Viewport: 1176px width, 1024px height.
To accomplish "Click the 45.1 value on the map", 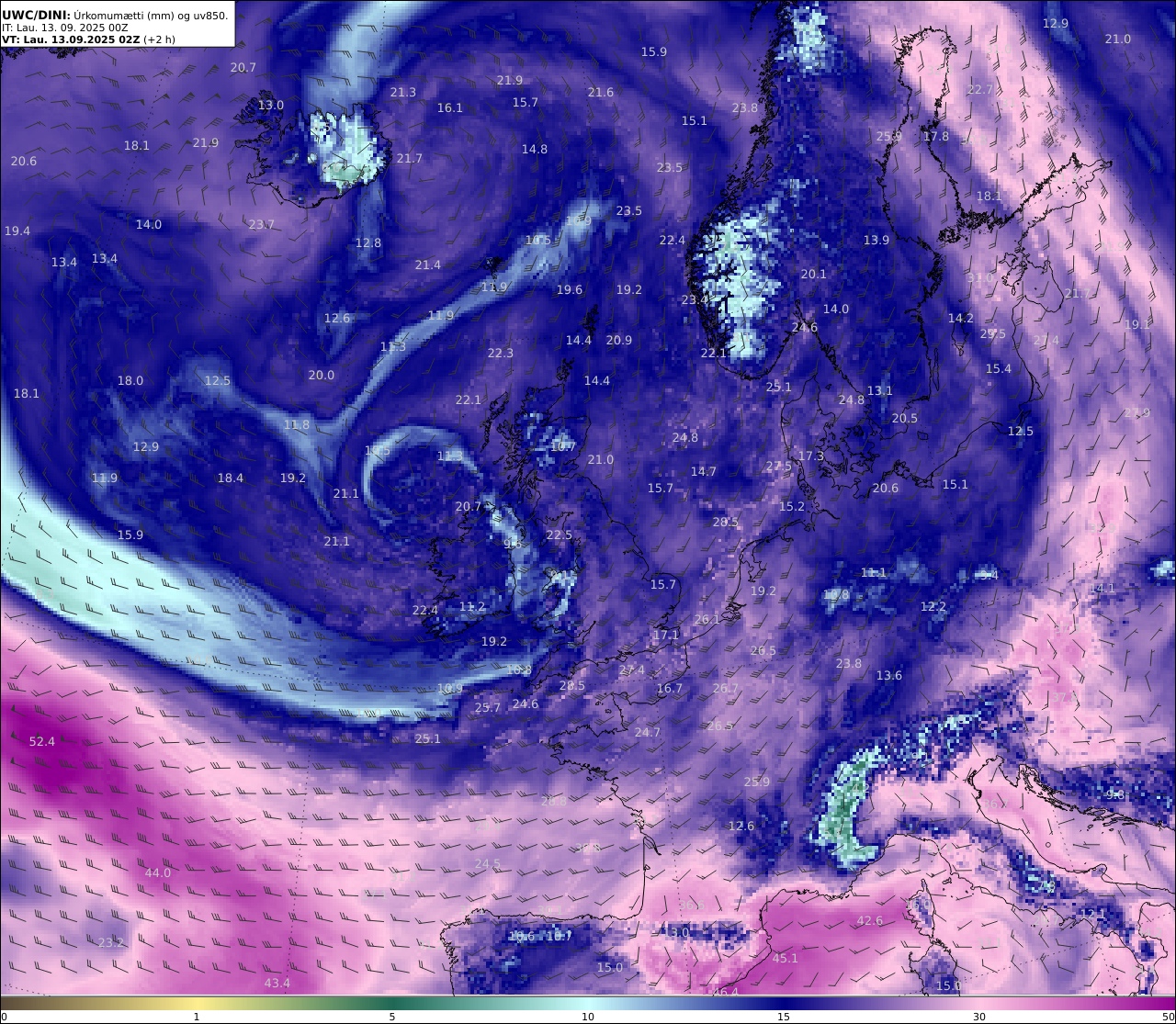I will pos(785,958).
